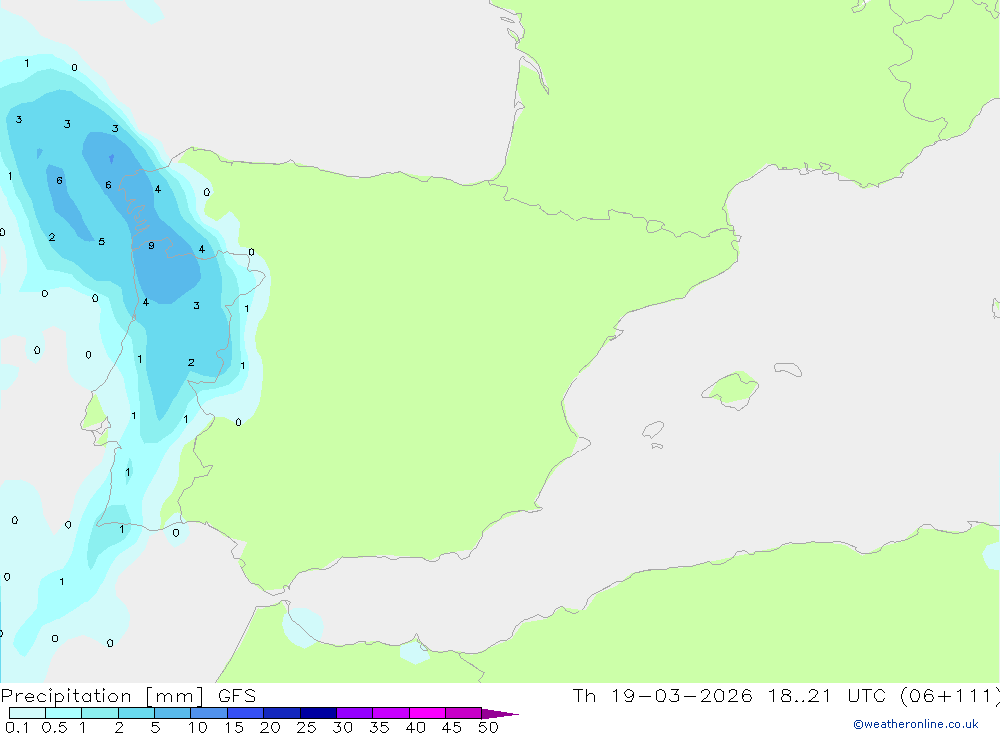Pick the 30–35 mm violet legend swatch
This screenshot has height=733, width=1000.
click(x=355, y=713)
